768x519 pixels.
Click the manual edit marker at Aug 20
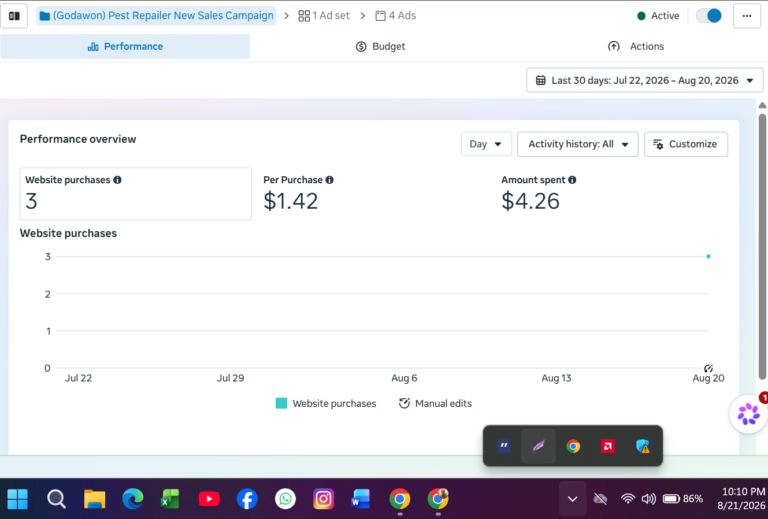coord(708,368)
